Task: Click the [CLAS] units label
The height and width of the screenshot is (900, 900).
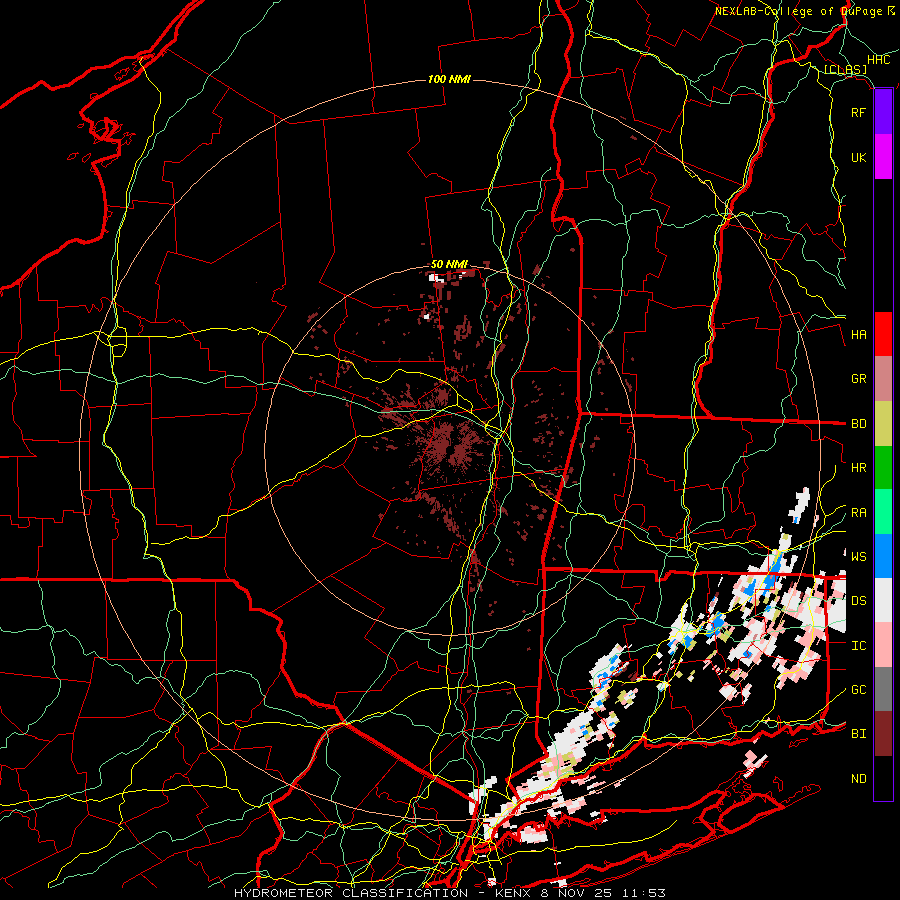Action: [845, 69]
